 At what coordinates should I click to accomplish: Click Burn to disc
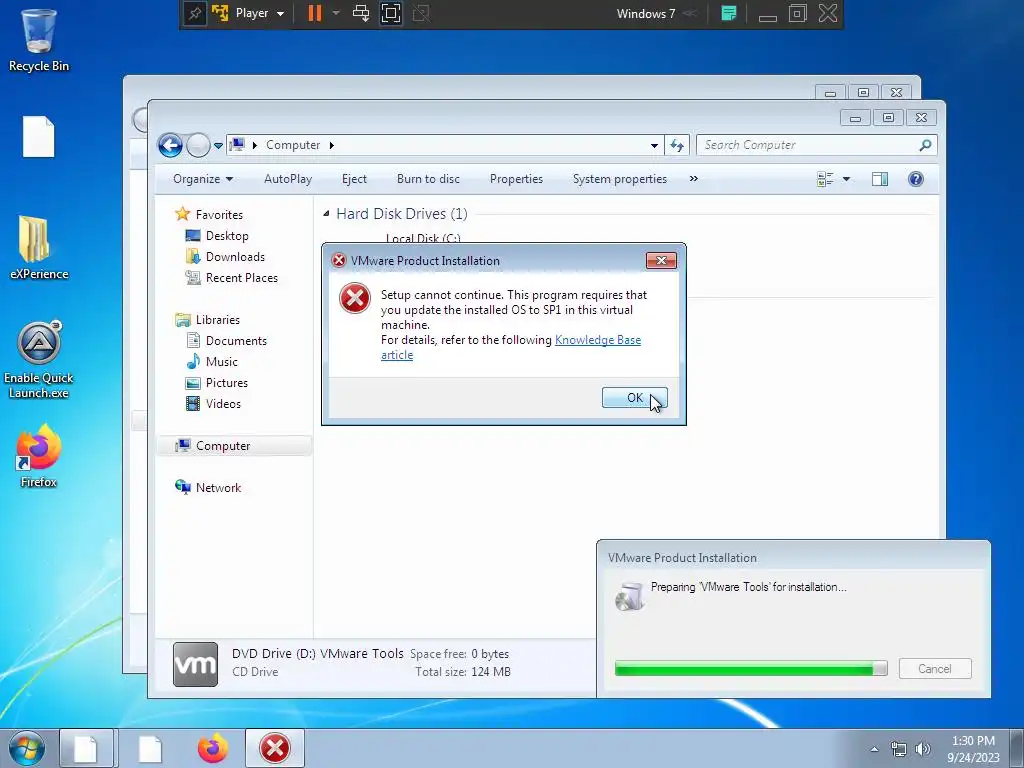click(428, 179)
